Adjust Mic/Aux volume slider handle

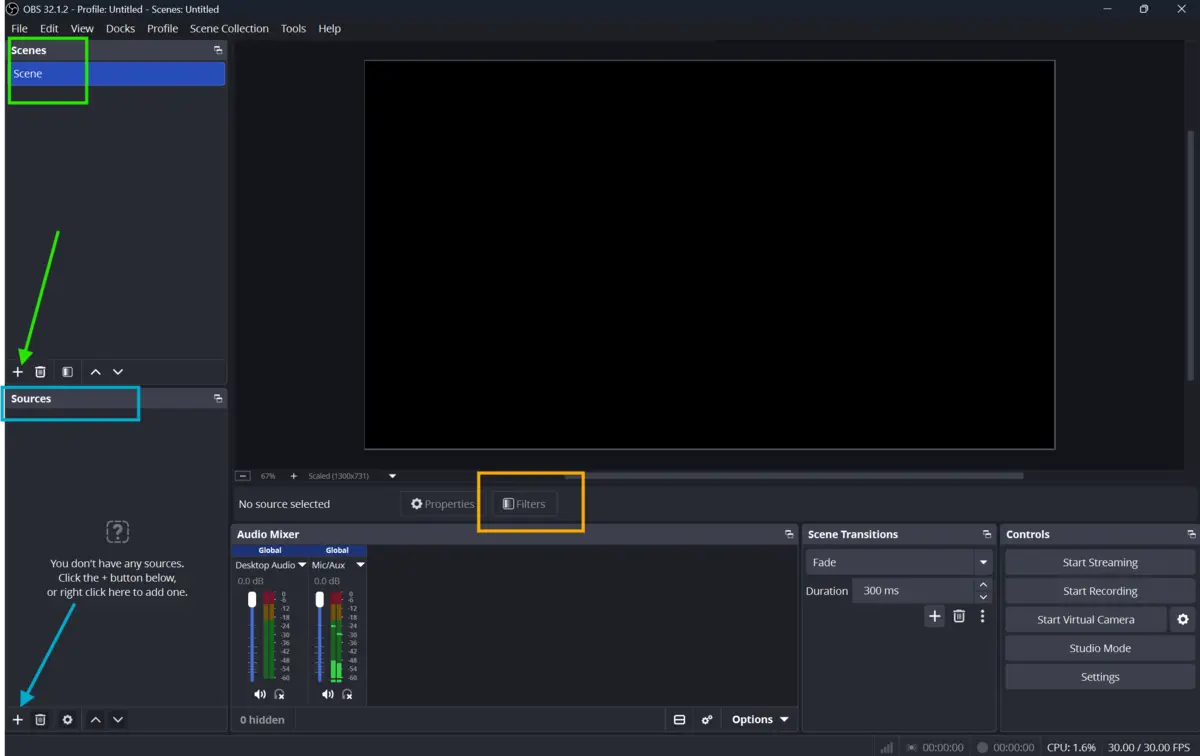click(319, 599)
